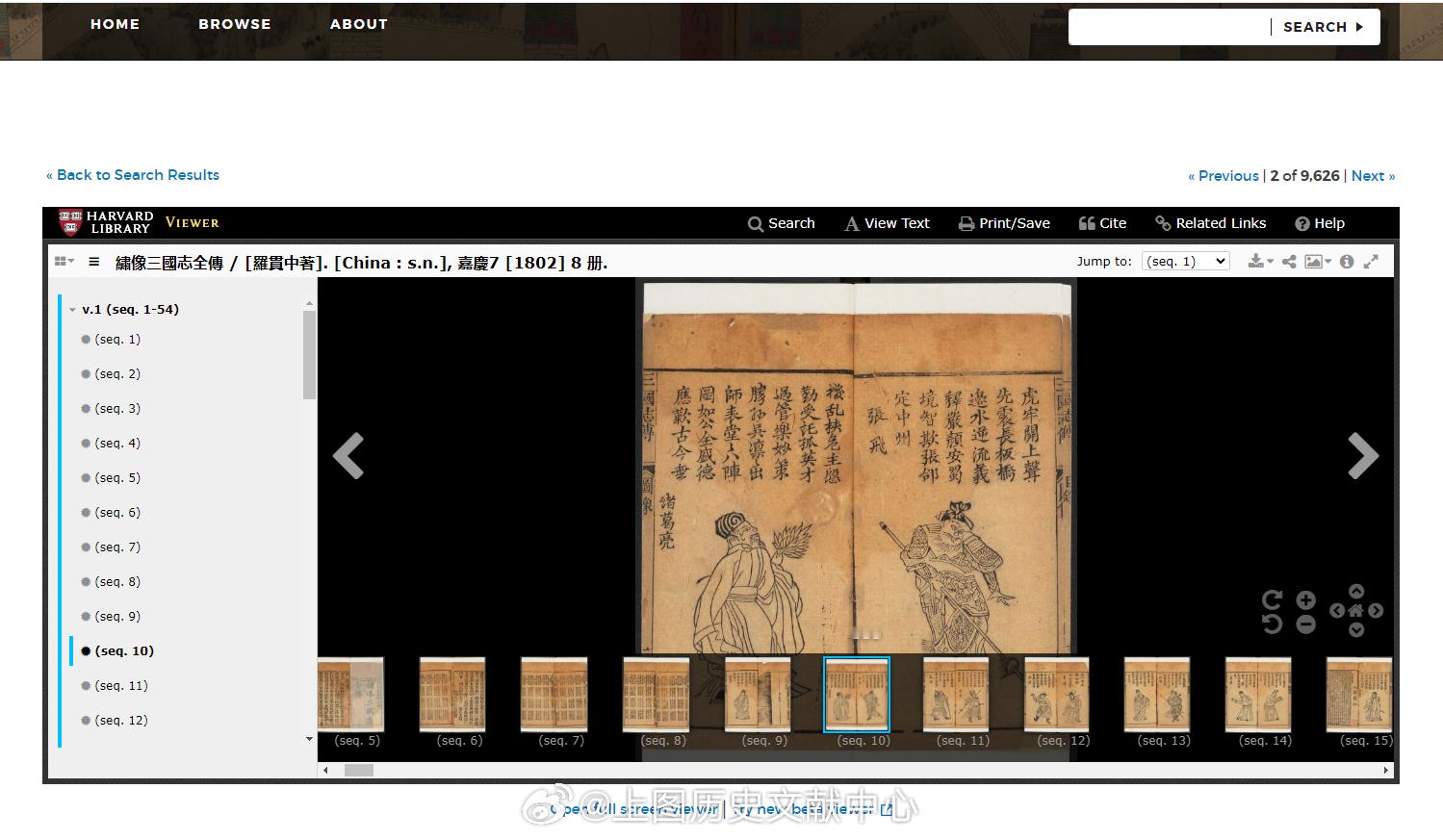
Task: Open Related Links
Action: [1211, 223]
